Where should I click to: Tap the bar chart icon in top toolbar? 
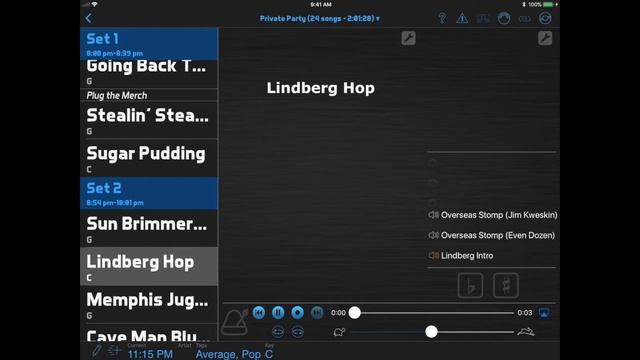[x=483, y=18]
